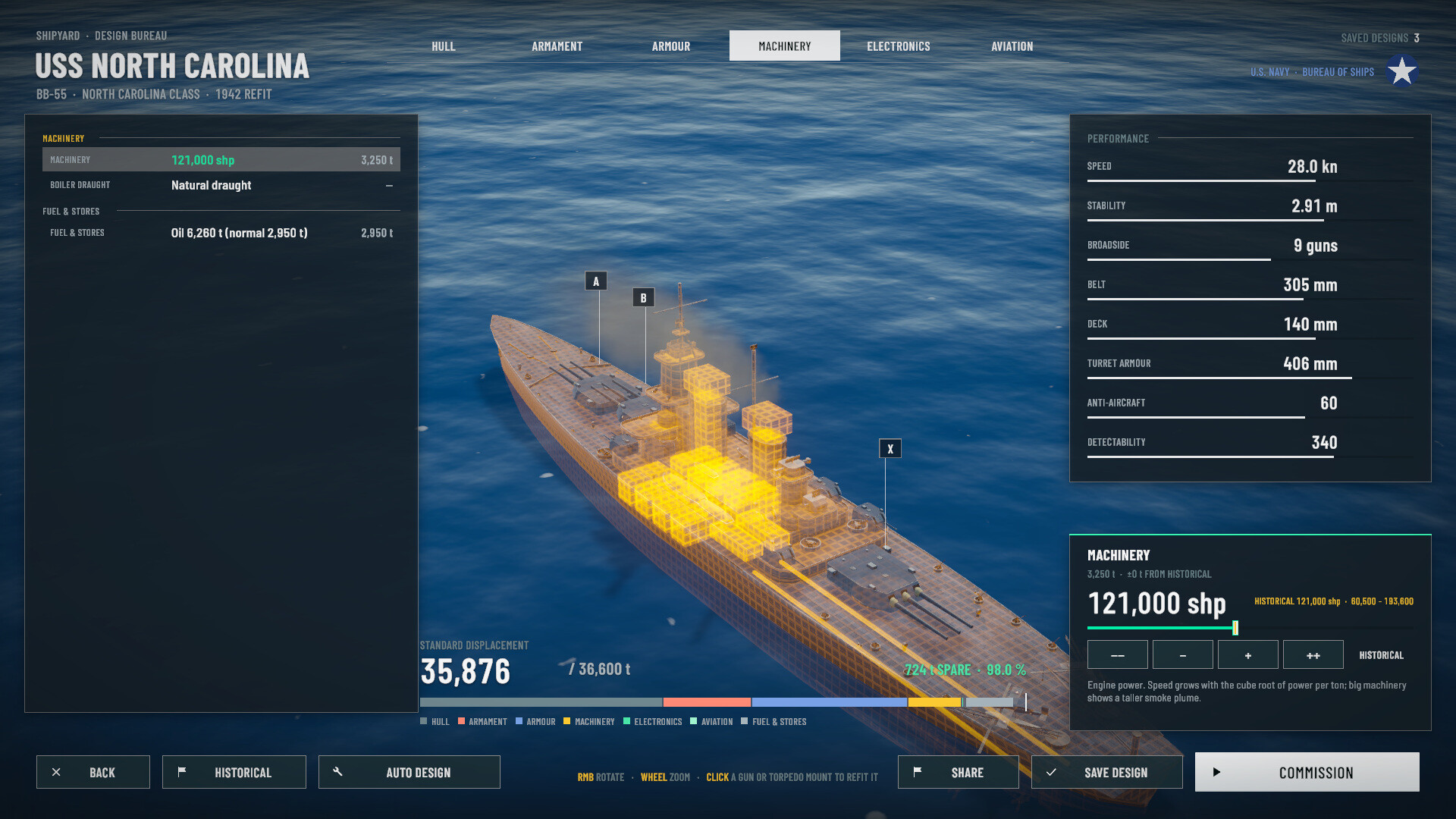Click the flag icon on Share button
Image resolution: width=1456 pixels, height=819 pixels.
pos(918,771)
